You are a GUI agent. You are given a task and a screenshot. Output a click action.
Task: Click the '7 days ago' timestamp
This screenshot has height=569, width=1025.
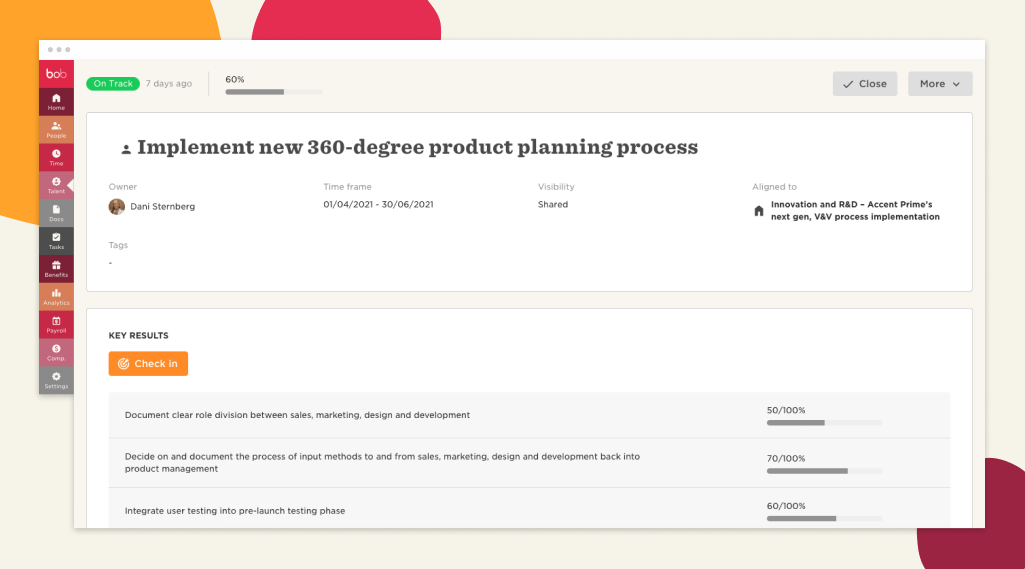pyautogui.click(x=169, y=84)
